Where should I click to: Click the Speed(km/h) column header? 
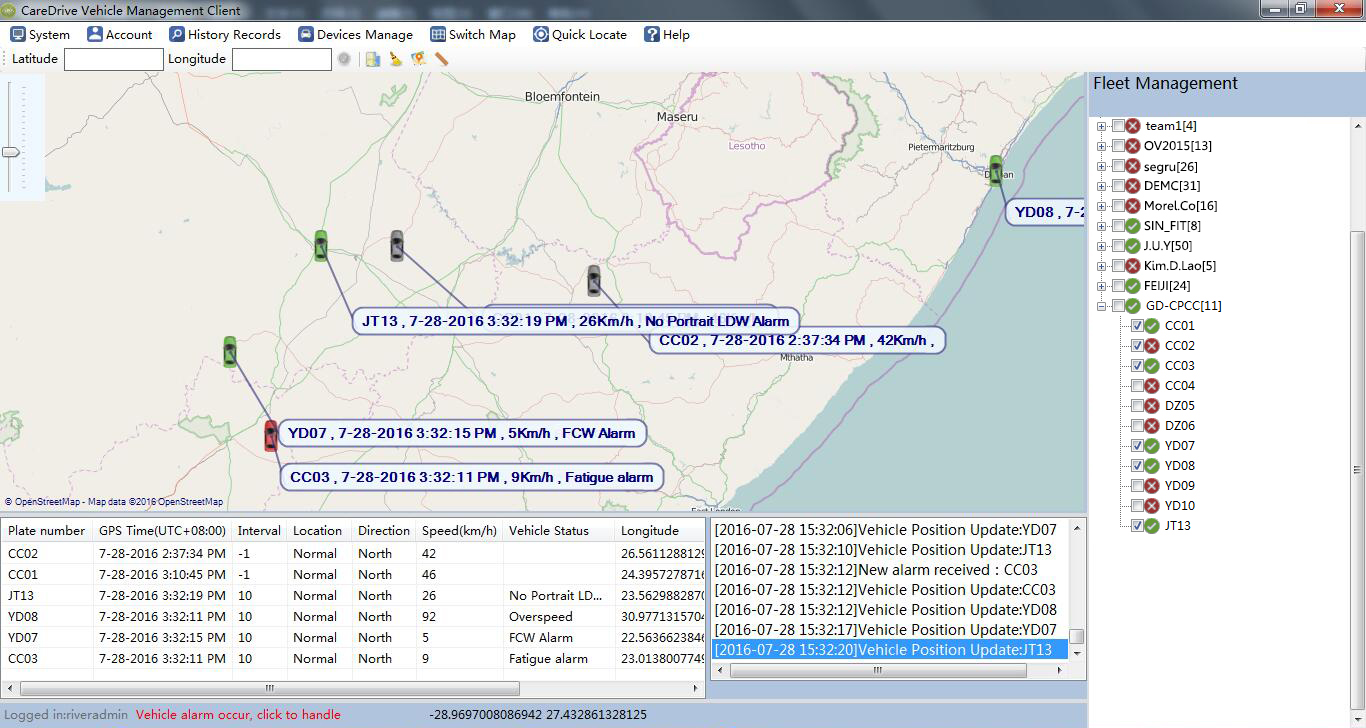(458, 531)
